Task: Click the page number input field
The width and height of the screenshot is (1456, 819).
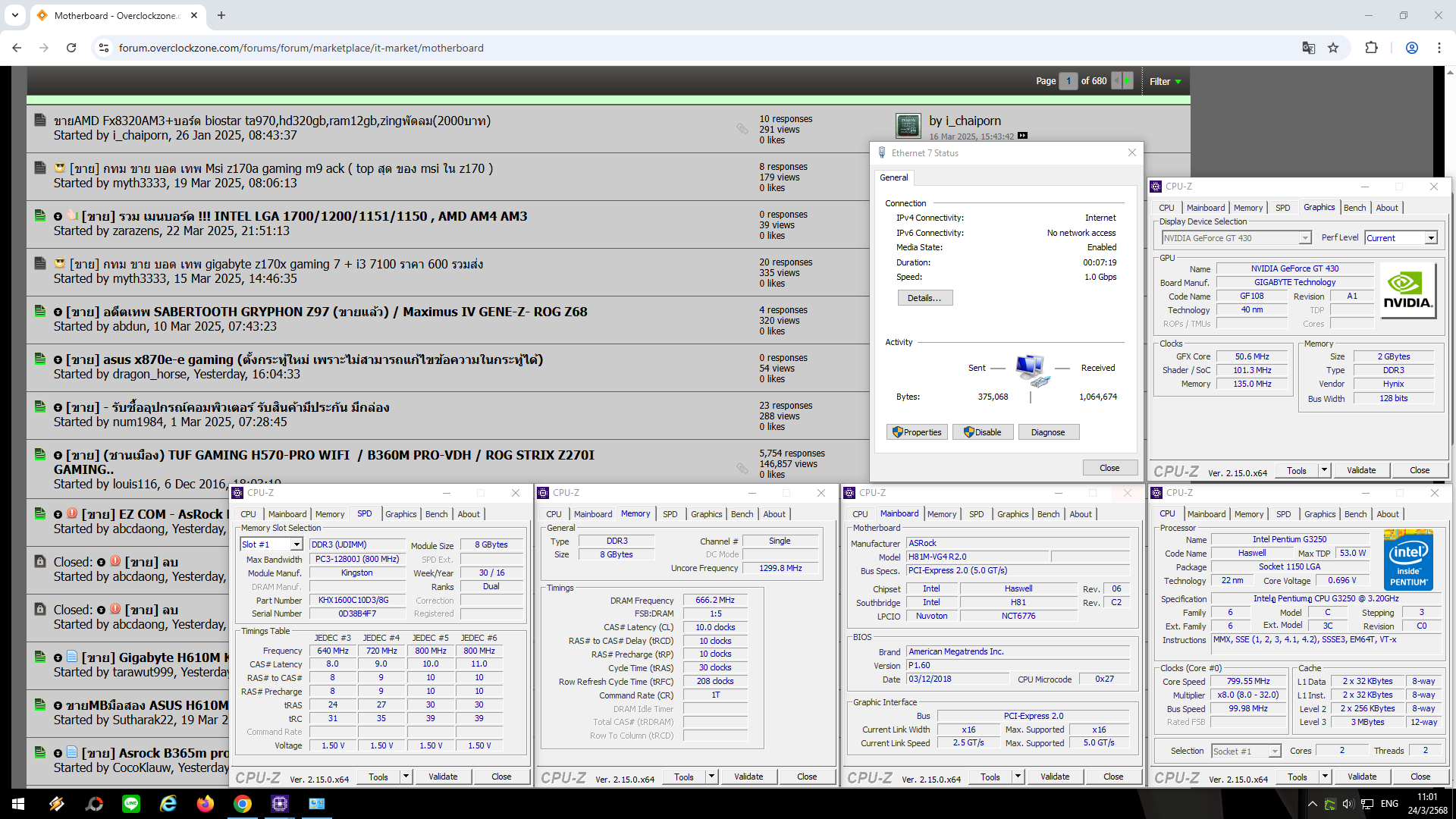Action: click(x=1068, y=80)
